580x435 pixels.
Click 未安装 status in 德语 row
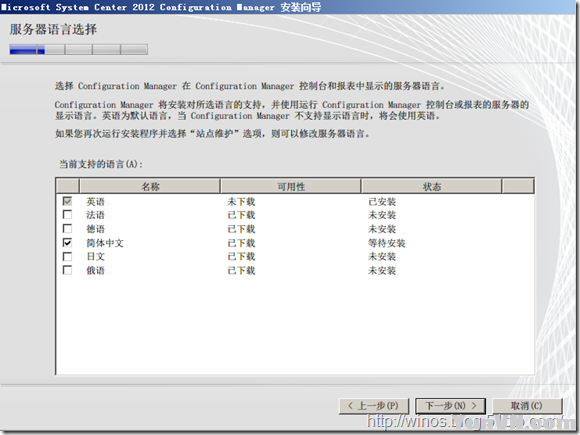pyautogui.click(x=382, y=229)
